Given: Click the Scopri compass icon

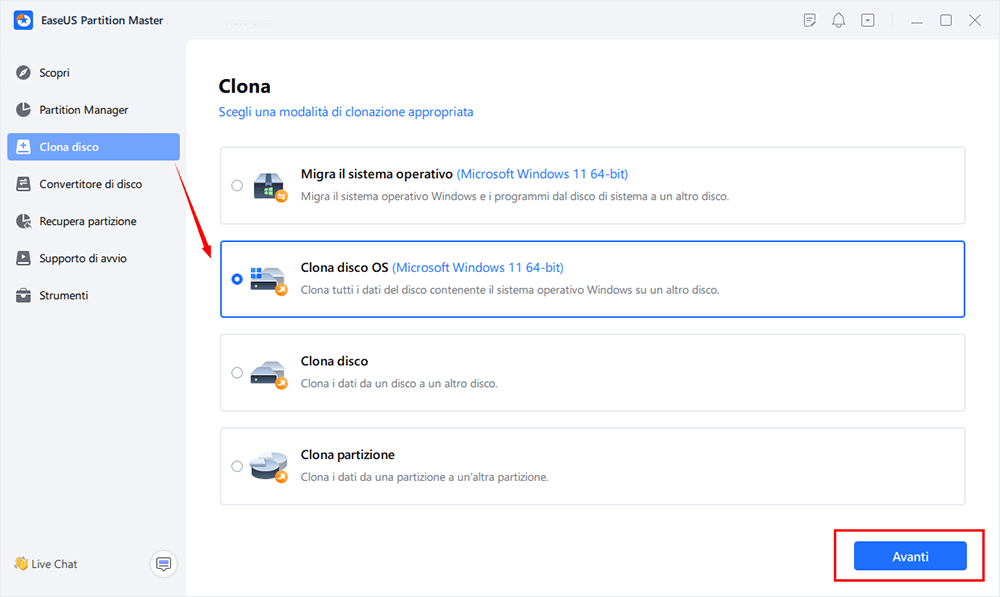Looking at the screenshot, I should (x=23, y=73).
